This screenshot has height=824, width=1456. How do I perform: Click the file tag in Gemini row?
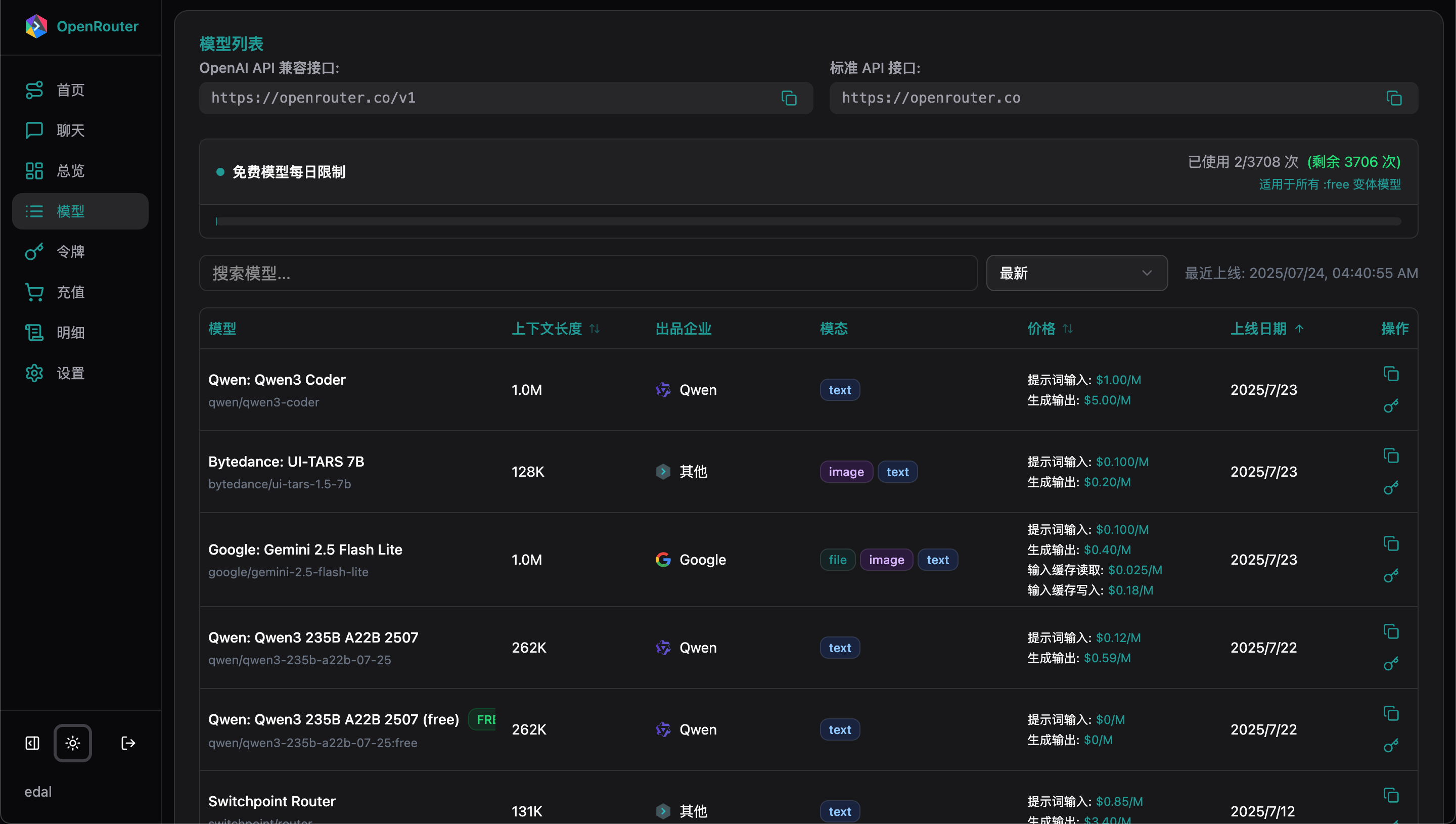(x=838, y=560)
